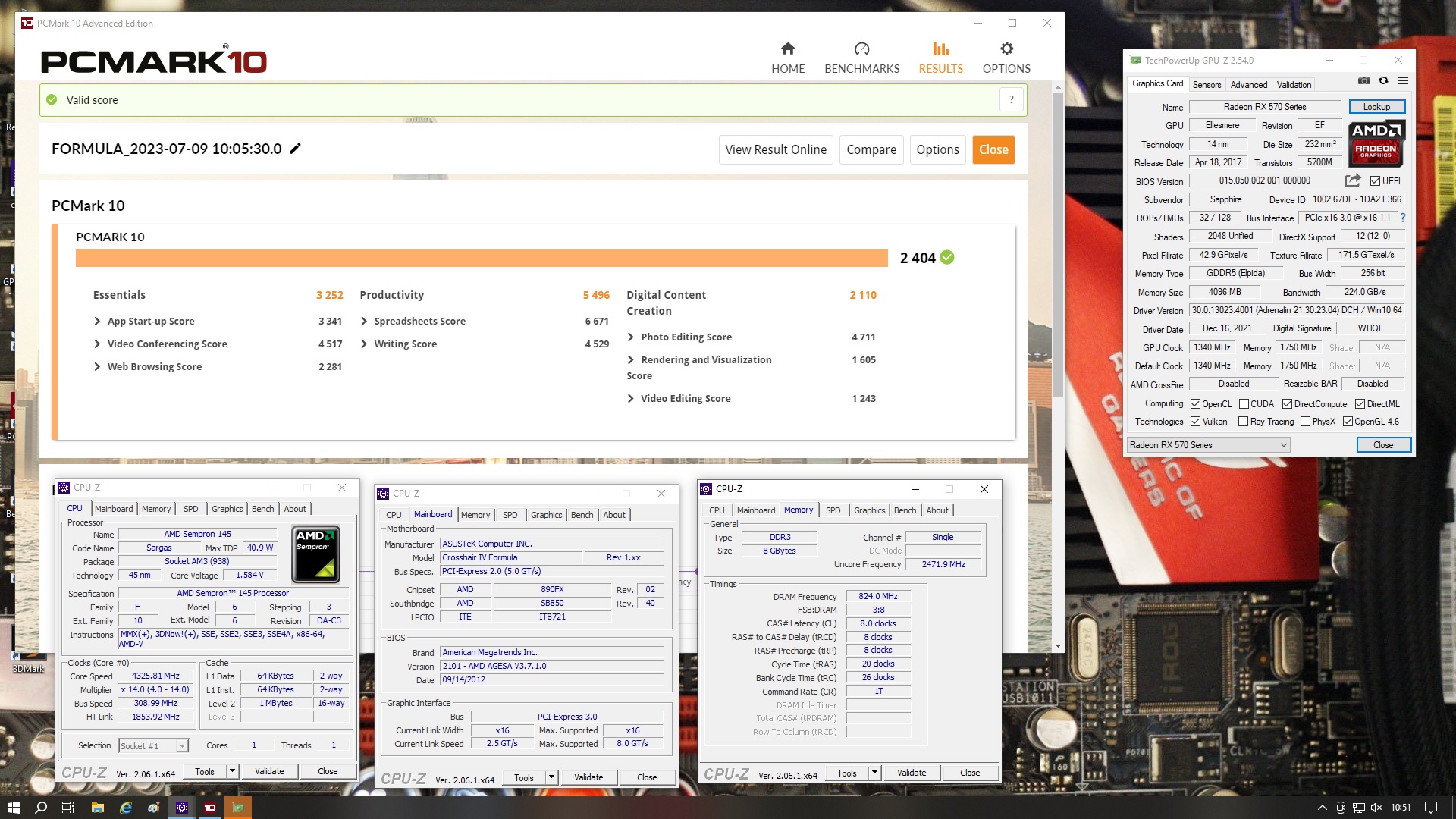
Task: Toggle the PhysX checkbox
Action: pyautogui.click(x=1305, y=422)
